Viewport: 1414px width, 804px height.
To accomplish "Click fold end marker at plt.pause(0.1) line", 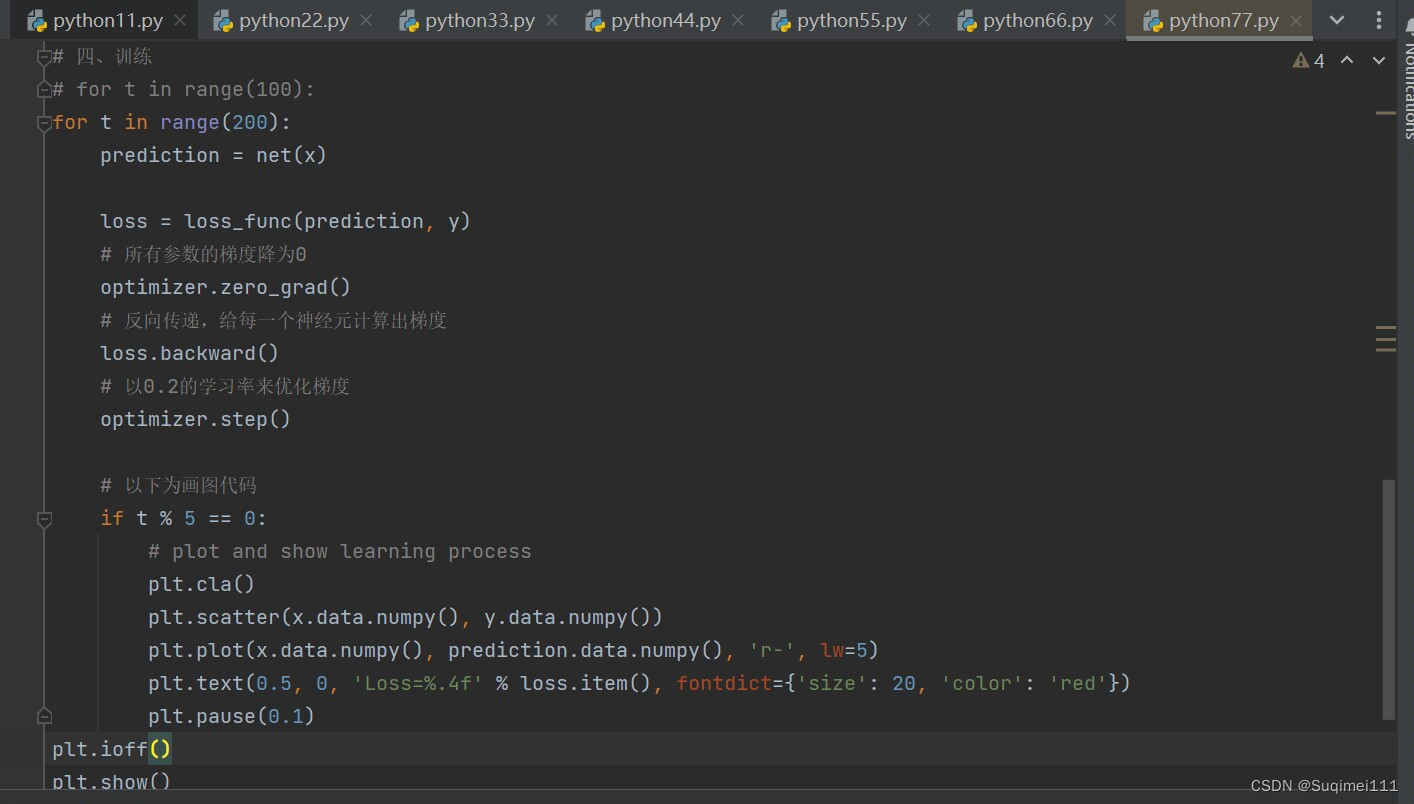I will (44, 716).
